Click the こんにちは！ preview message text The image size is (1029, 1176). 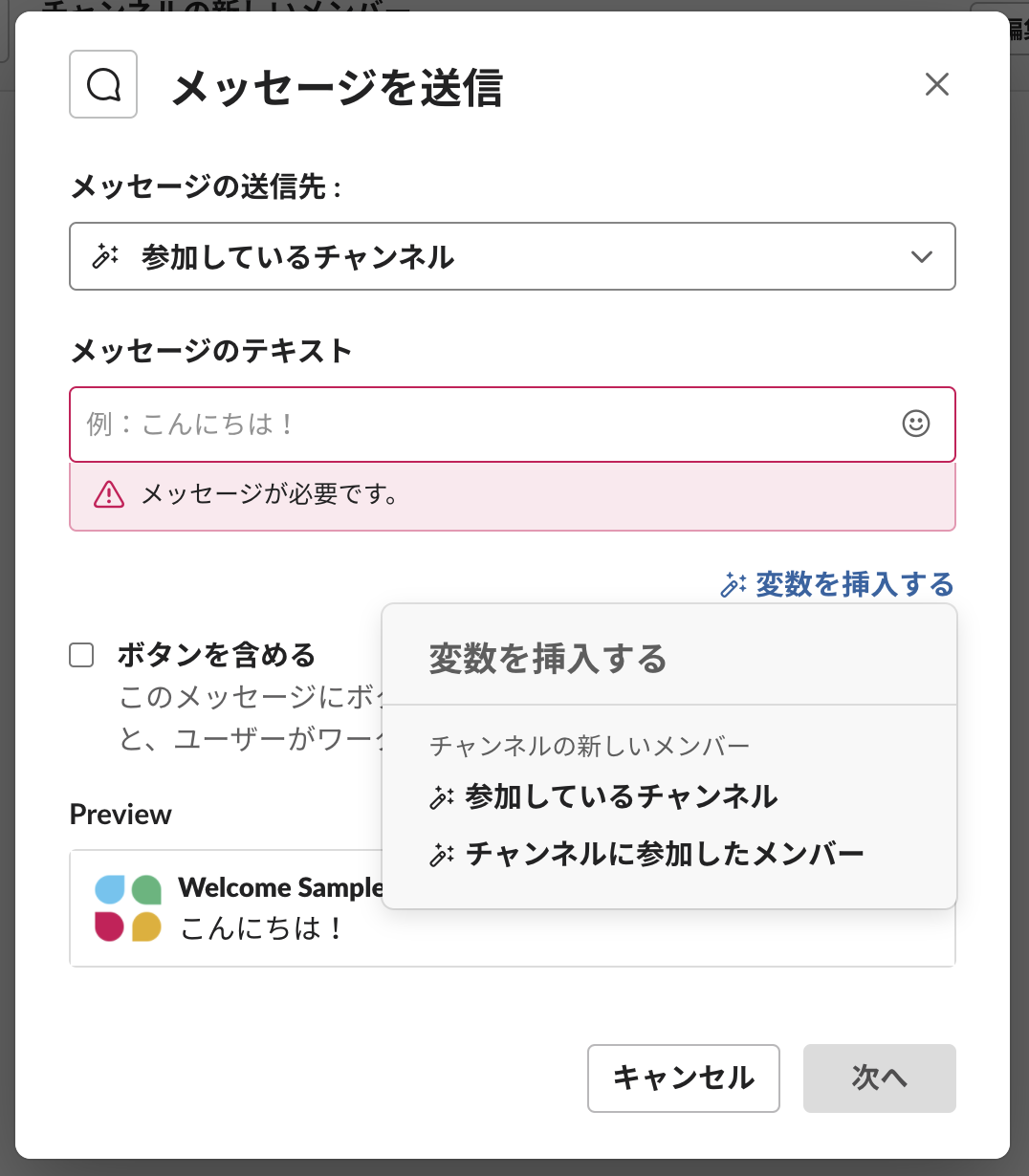point(262,927)
